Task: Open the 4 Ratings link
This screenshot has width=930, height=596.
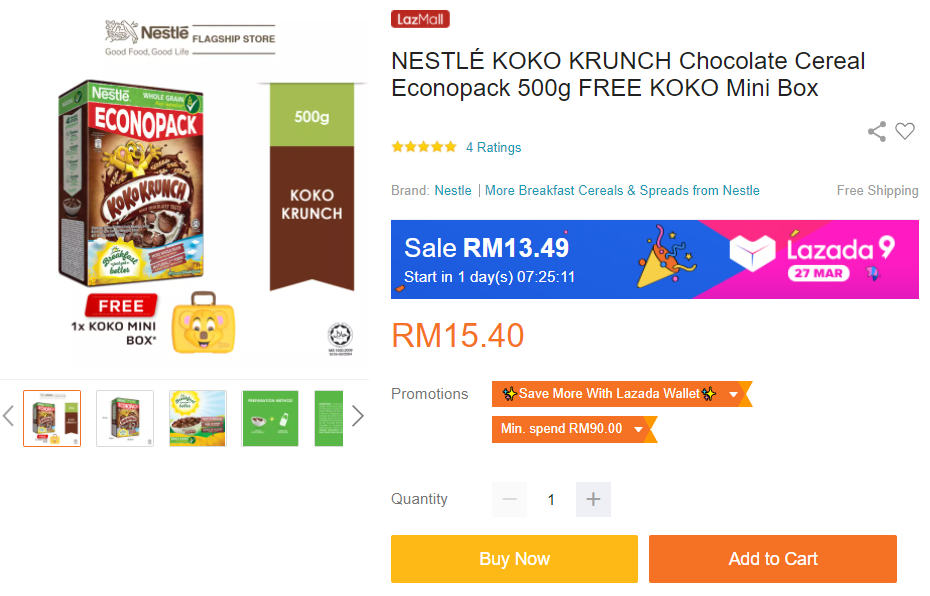Action: 494,147
